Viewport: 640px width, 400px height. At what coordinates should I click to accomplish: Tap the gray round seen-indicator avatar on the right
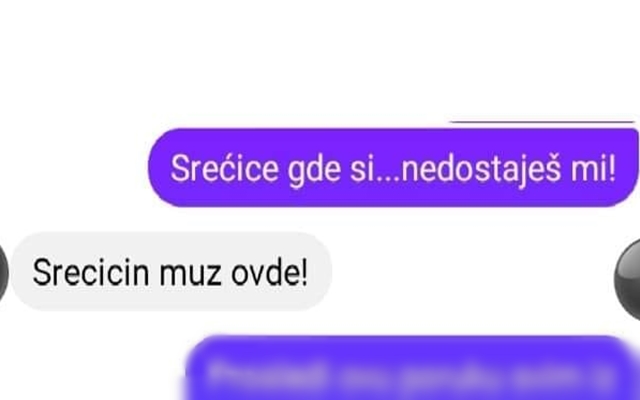[x=628, y=279]
